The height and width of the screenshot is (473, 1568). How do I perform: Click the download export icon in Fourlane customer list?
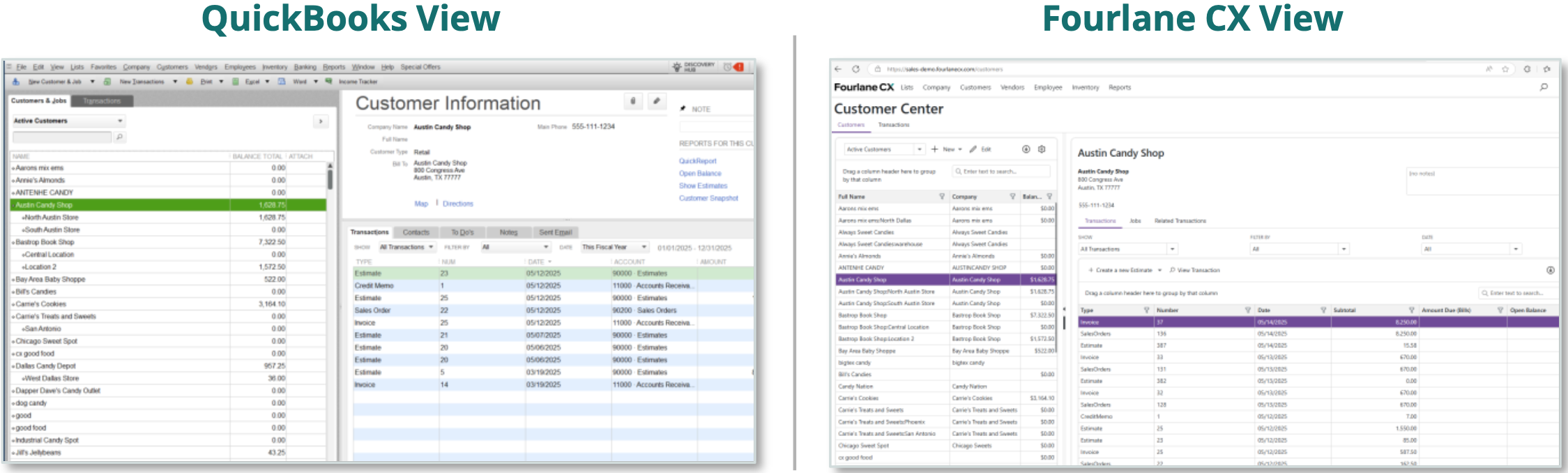[1026, 149]
